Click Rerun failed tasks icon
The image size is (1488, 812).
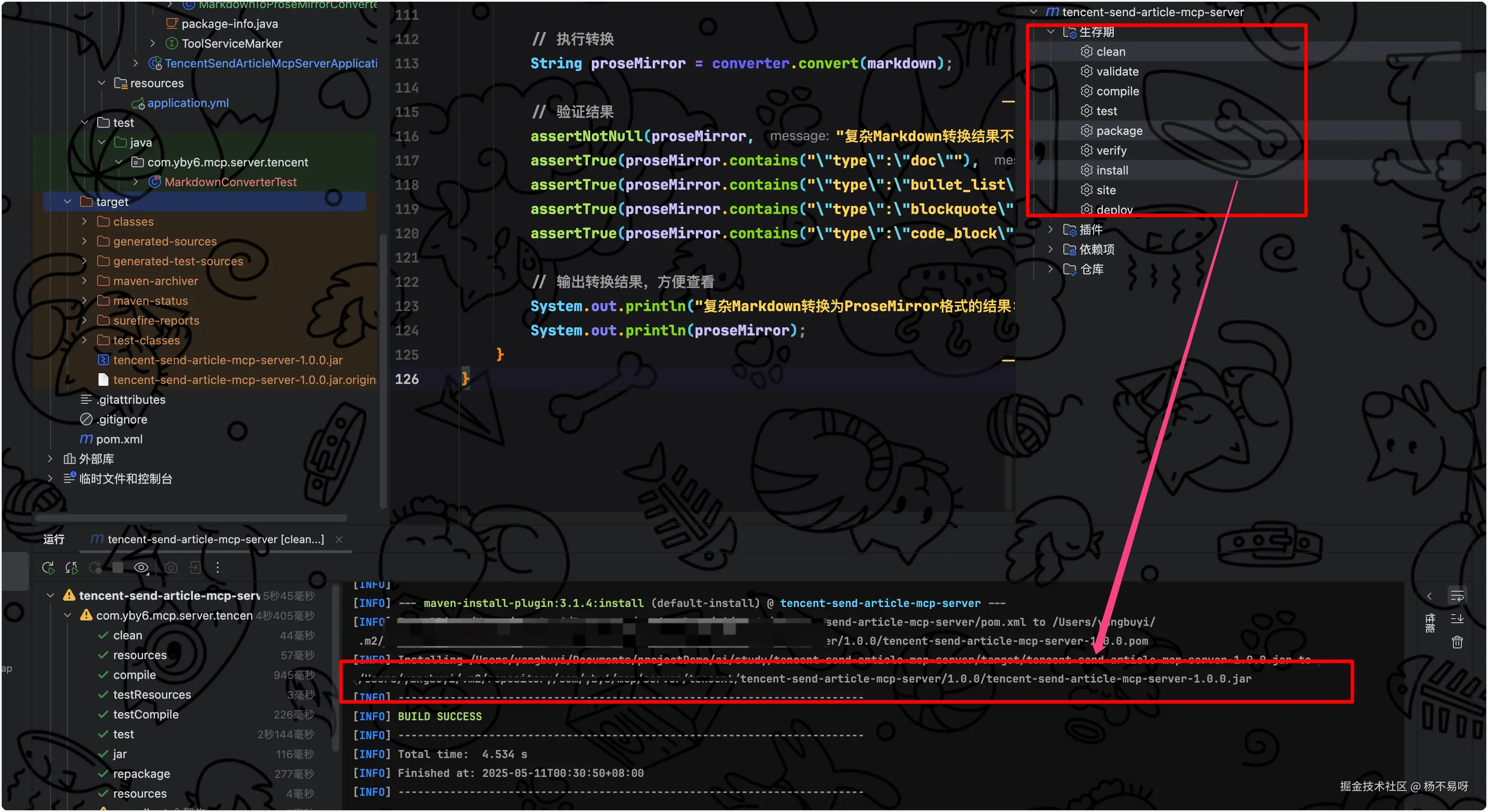72,568
